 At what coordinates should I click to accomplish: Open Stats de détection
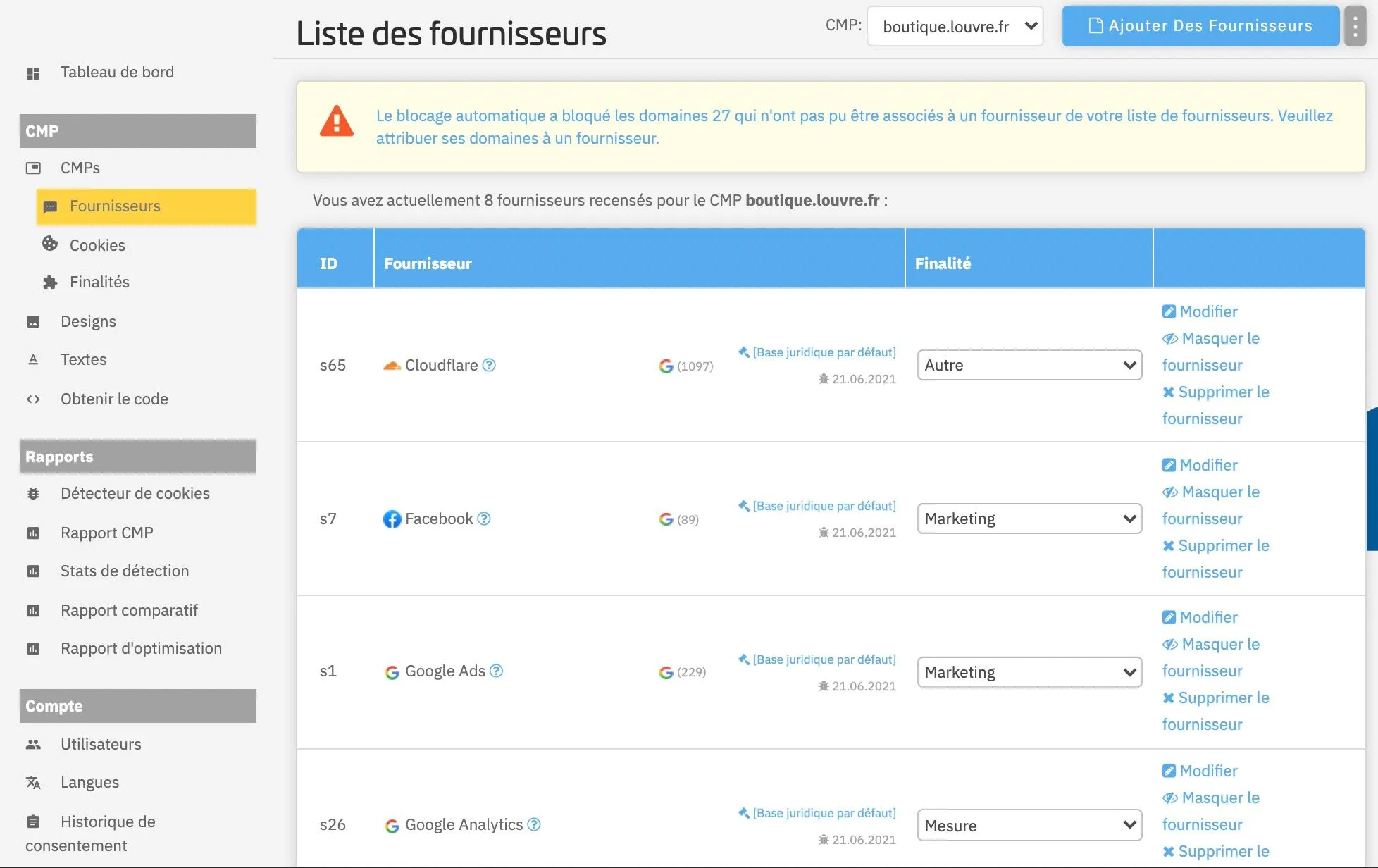click(125, 571)
